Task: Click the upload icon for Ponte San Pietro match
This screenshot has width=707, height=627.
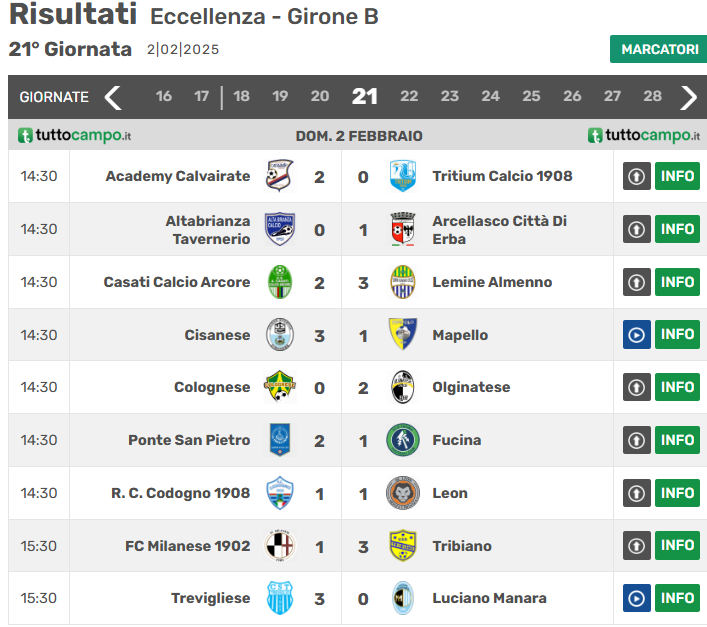Action: click(637, 440)
